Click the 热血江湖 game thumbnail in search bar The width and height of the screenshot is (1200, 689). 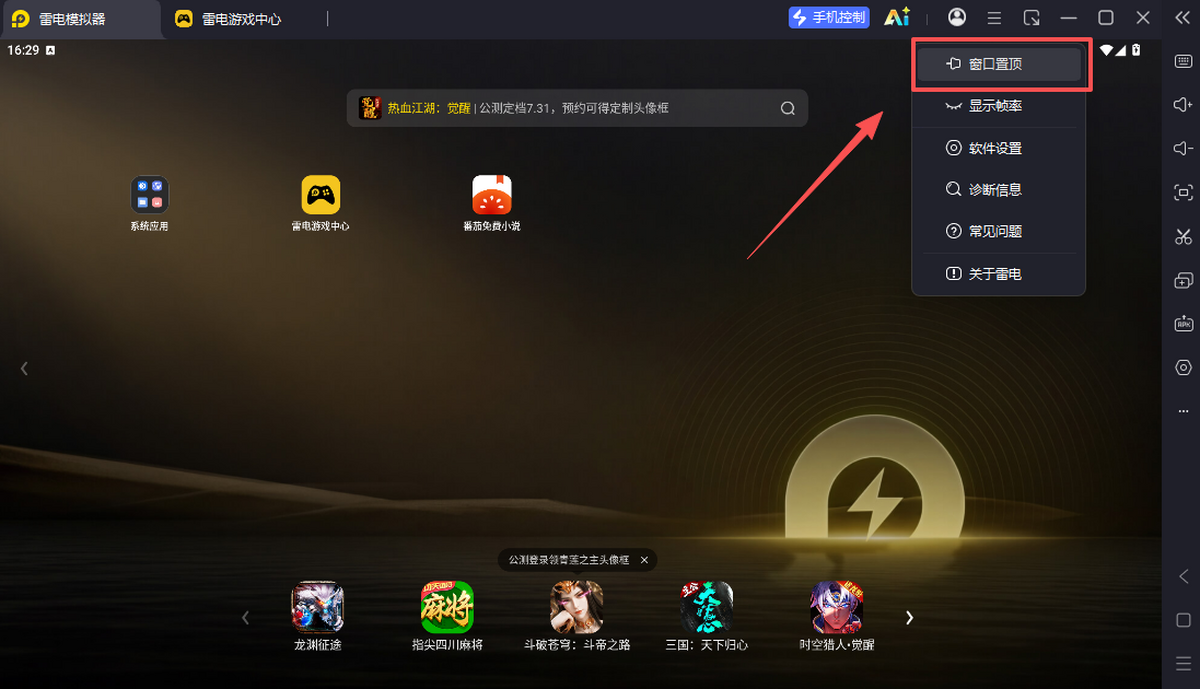coord(370,108)
